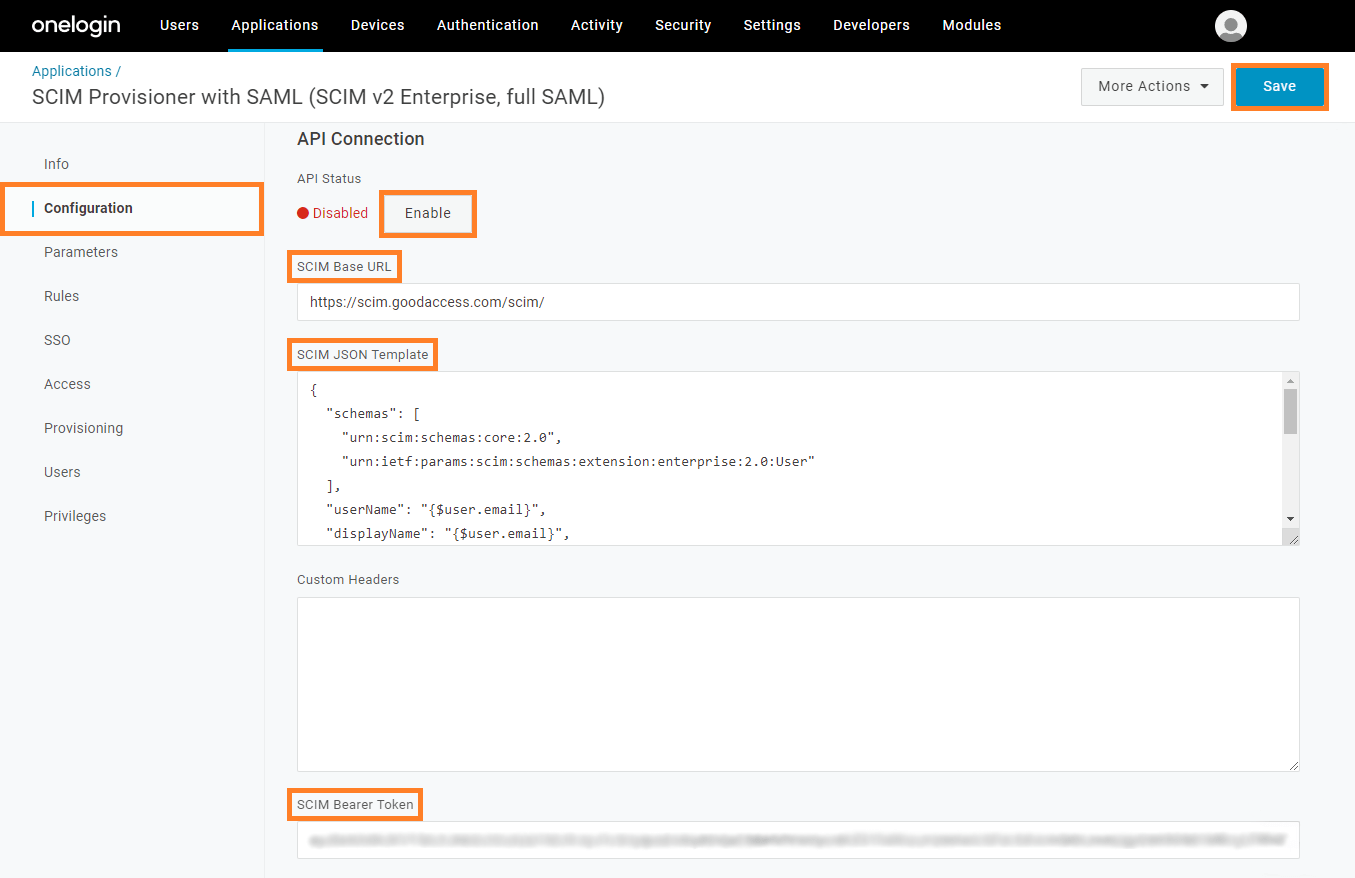Click the "schemas" key line

(374, 414)
